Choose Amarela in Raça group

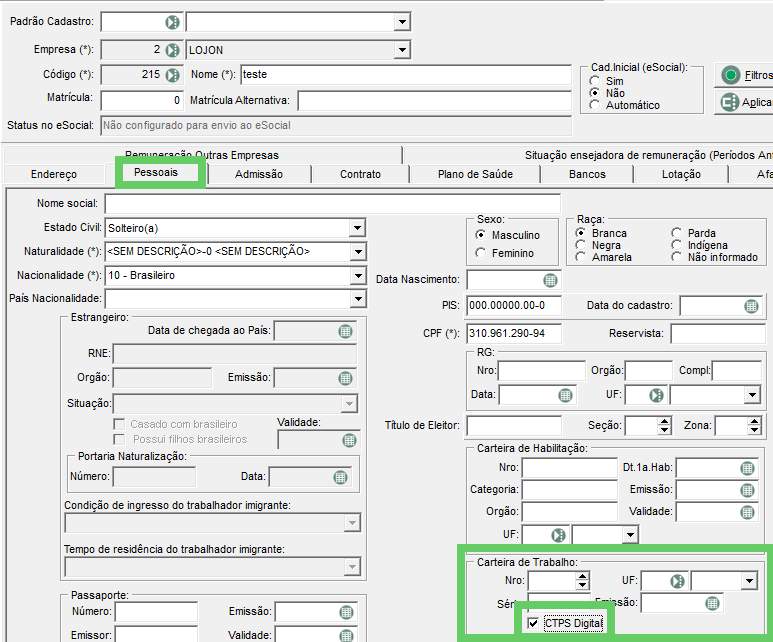581,257
